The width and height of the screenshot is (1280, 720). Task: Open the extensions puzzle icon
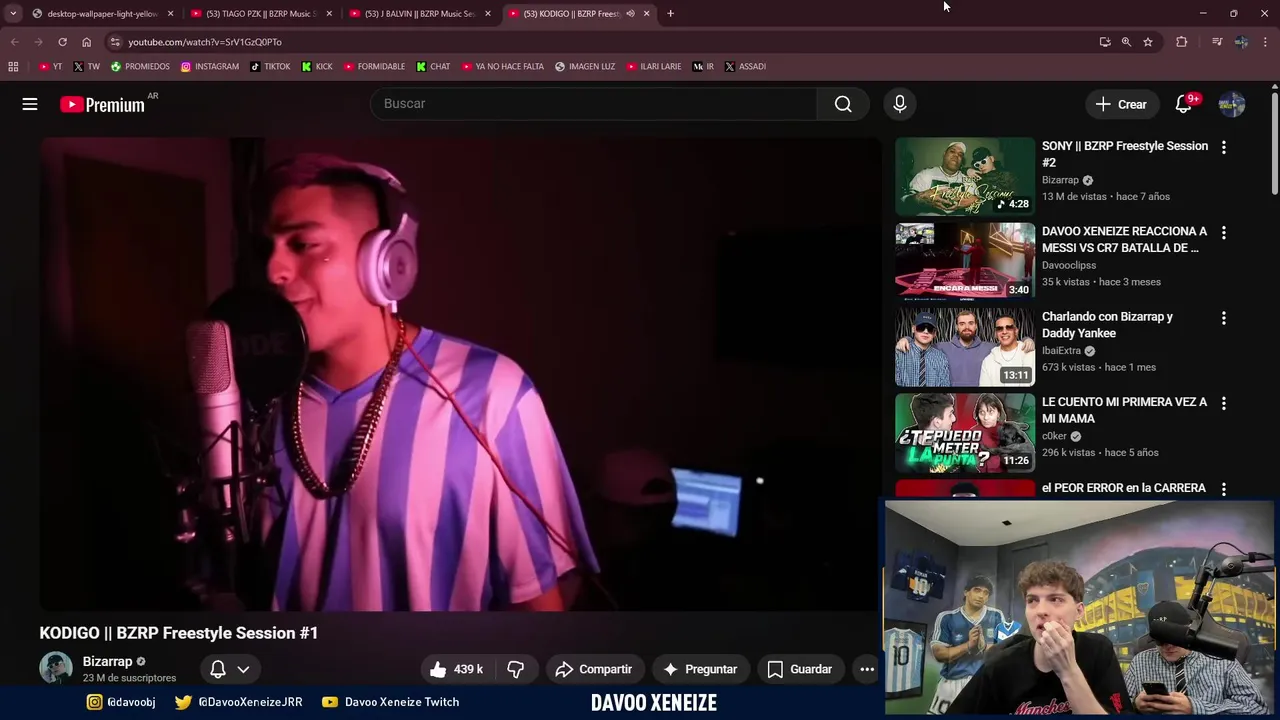(1182, 42)
